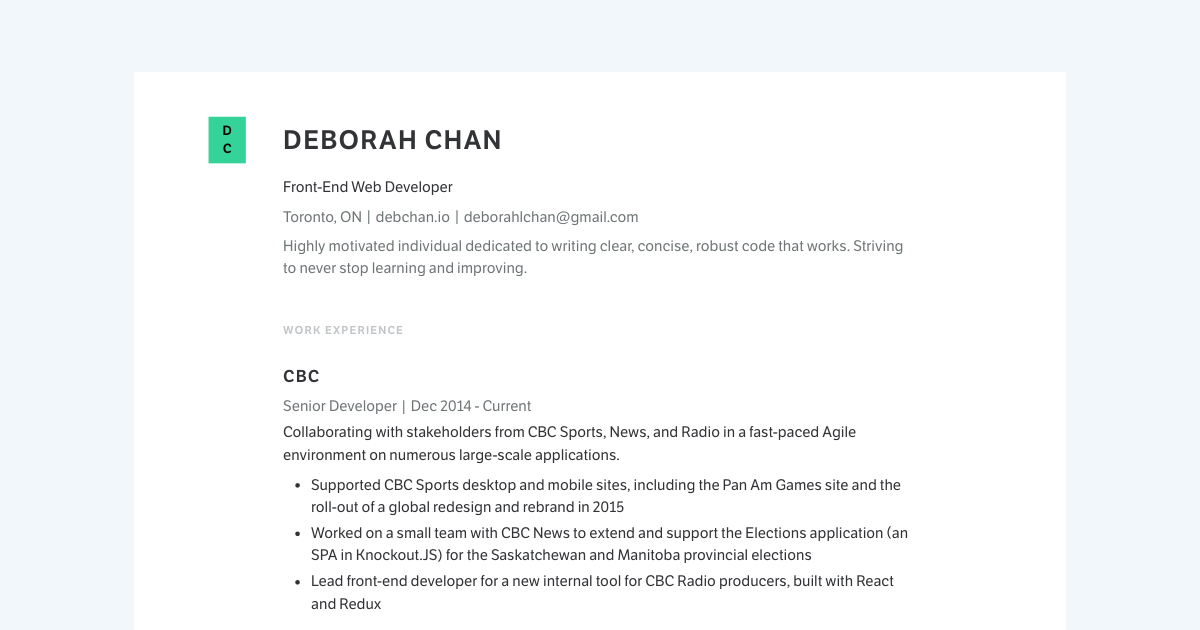Viewport: 1200px width, 630px height.
Task: Click the bullet dot before 'Lead front-end developer'
Action: click(x=298, y=582)
